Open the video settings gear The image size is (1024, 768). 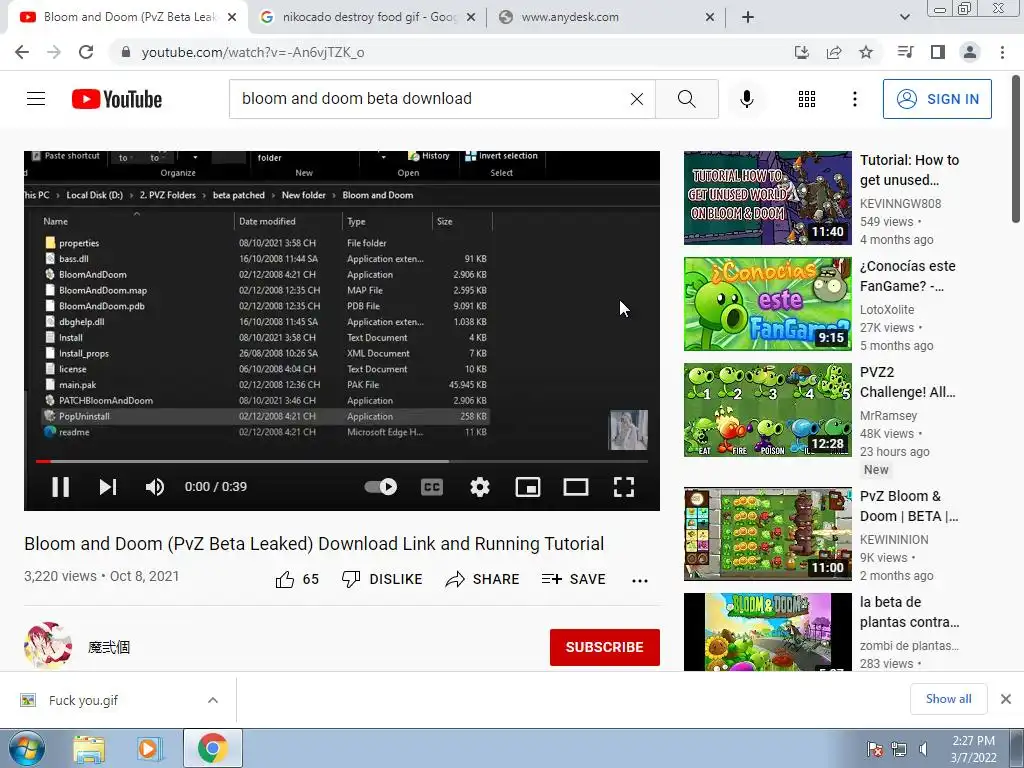point(480,487)
